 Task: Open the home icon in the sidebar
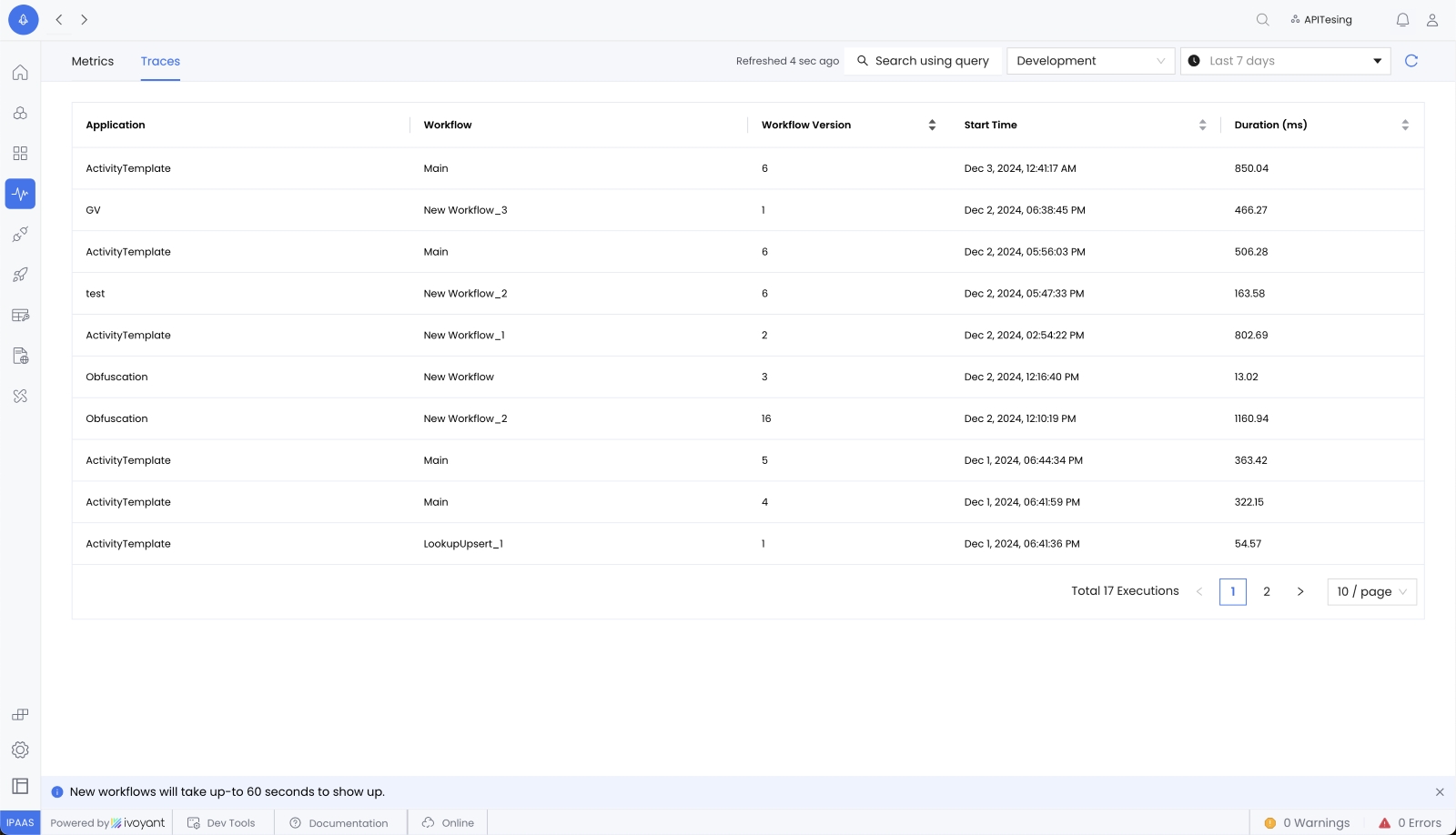(x=20, y=73)
